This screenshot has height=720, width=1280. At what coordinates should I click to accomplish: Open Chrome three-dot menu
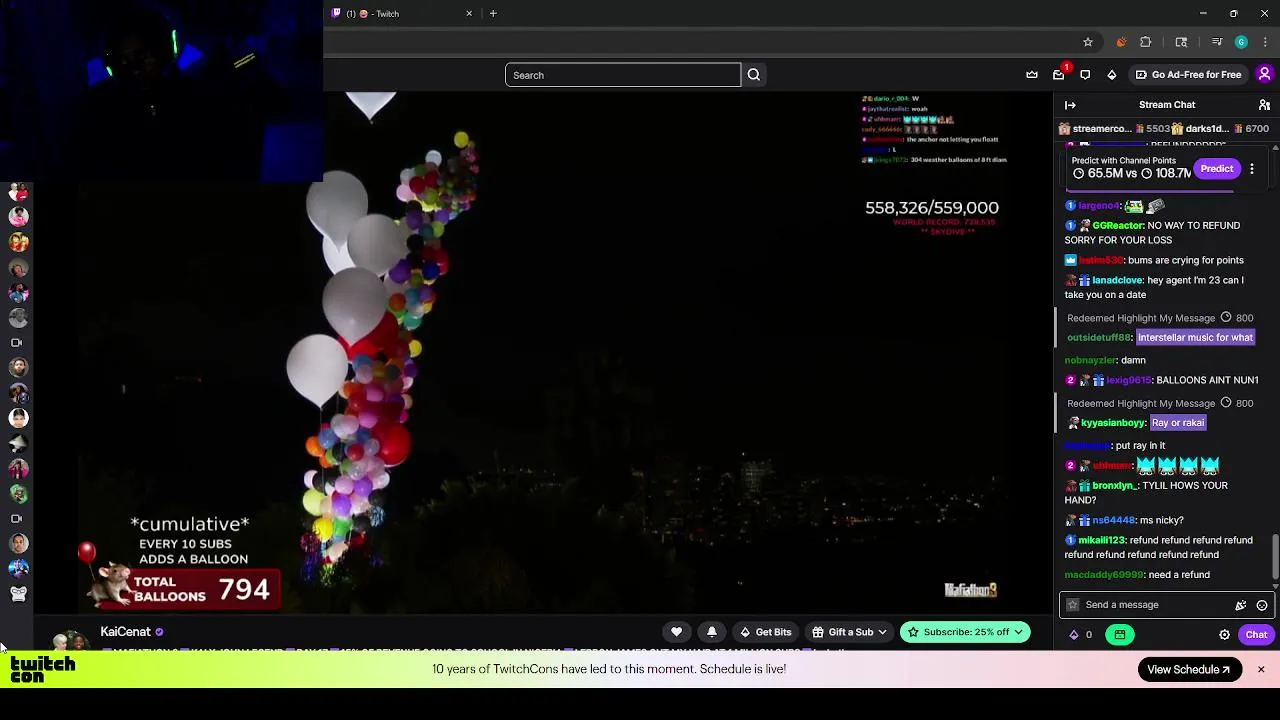(x=1265, y=42)
